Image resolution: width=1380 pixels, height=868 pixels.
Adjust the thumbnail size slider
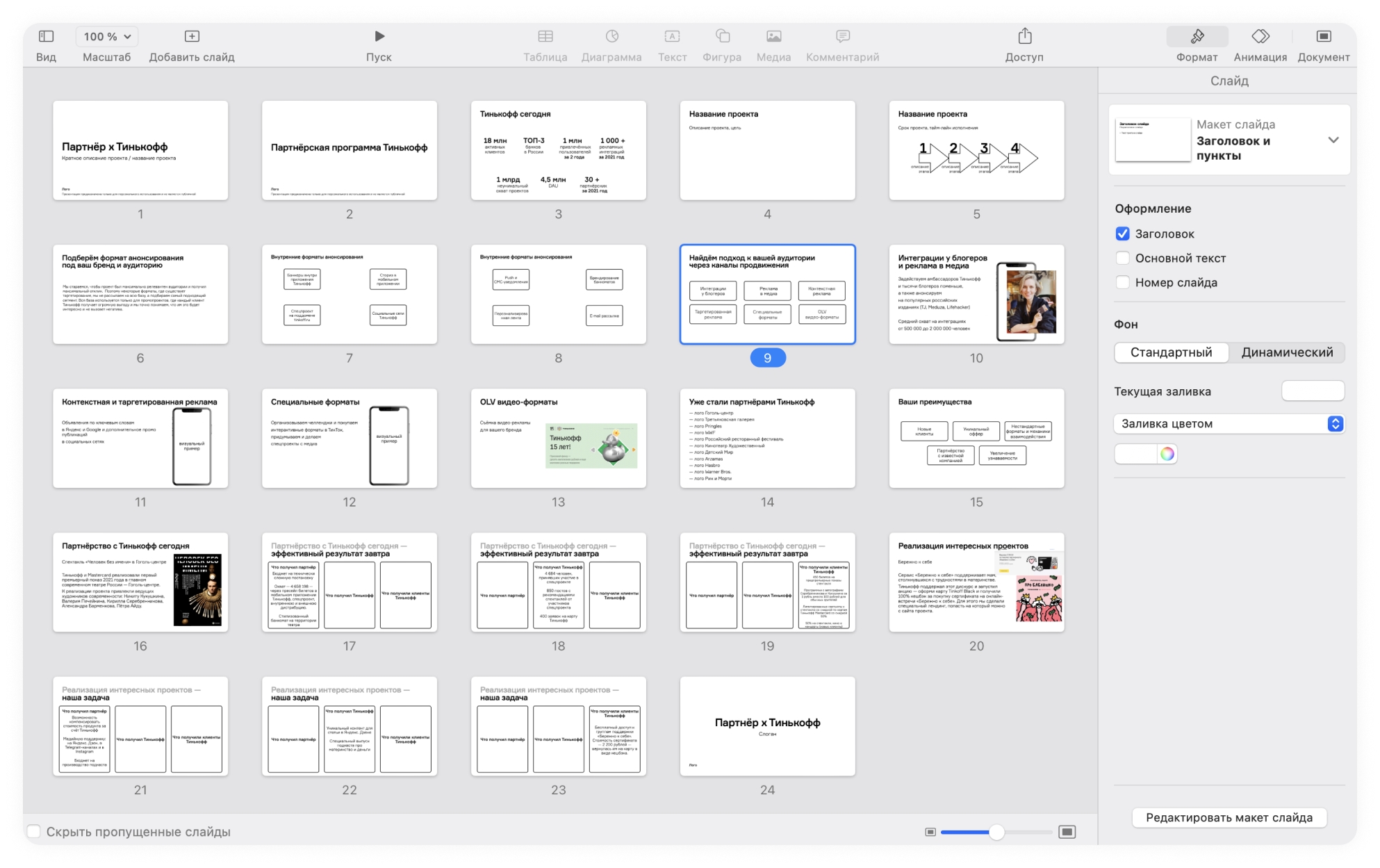[996, 832]
